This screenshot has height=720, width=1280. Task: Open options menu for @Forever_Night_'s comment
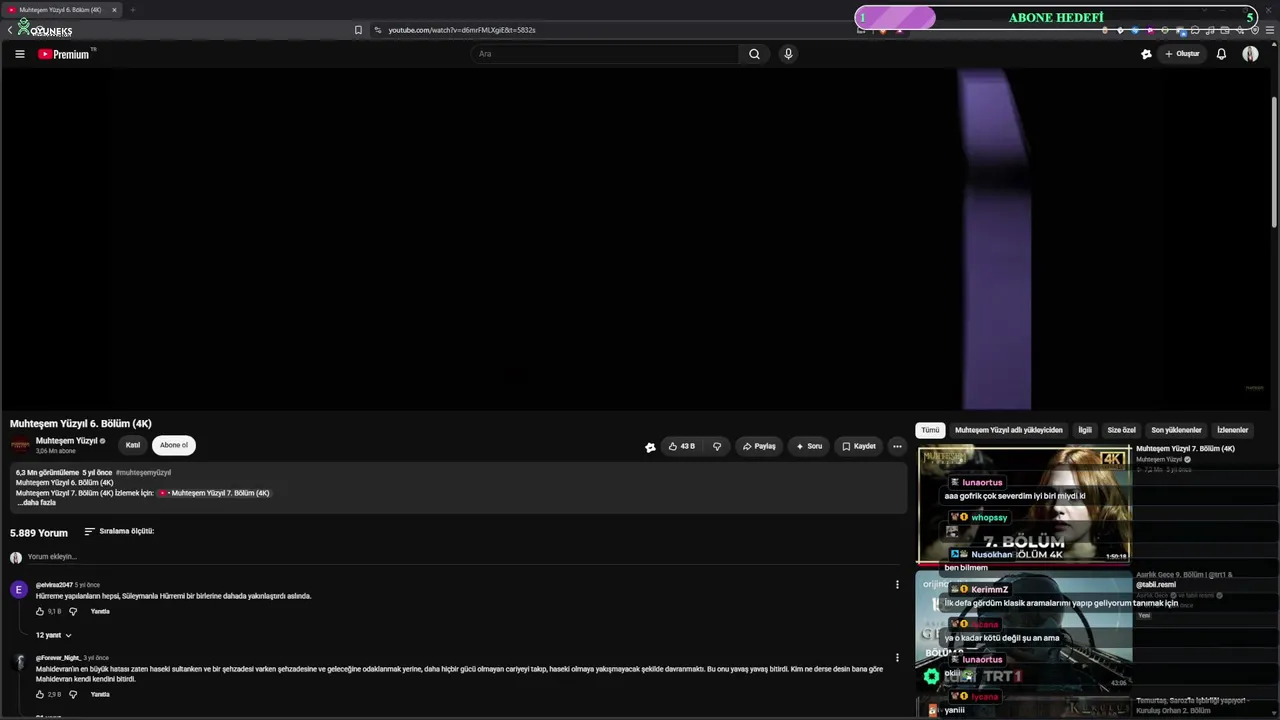click(897, 658)
